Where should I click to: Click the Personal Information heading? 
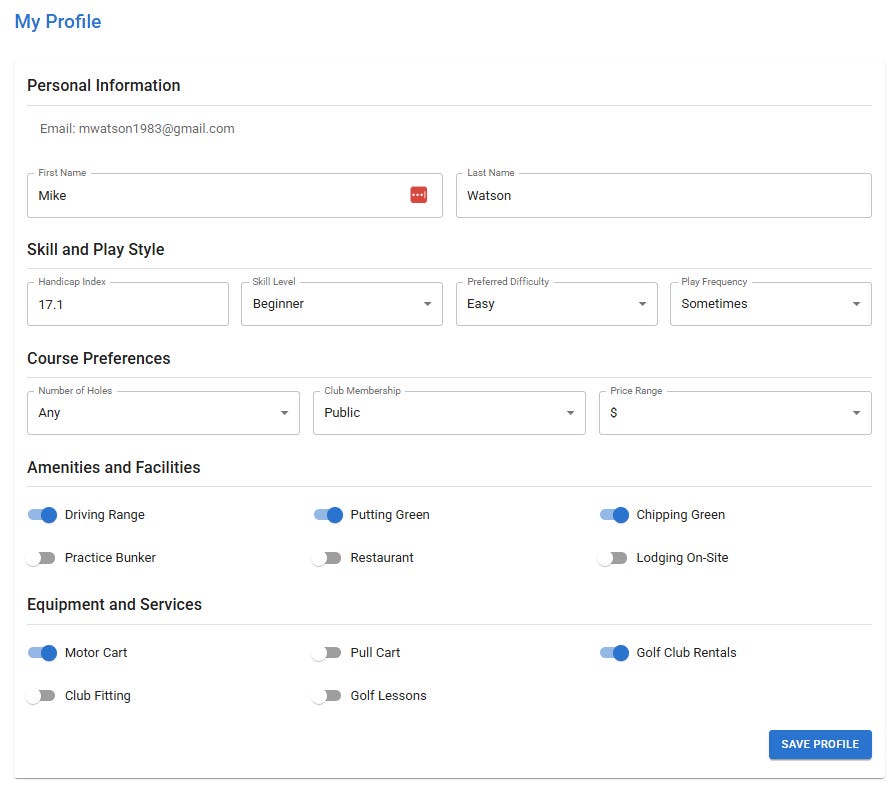(104, 85)
